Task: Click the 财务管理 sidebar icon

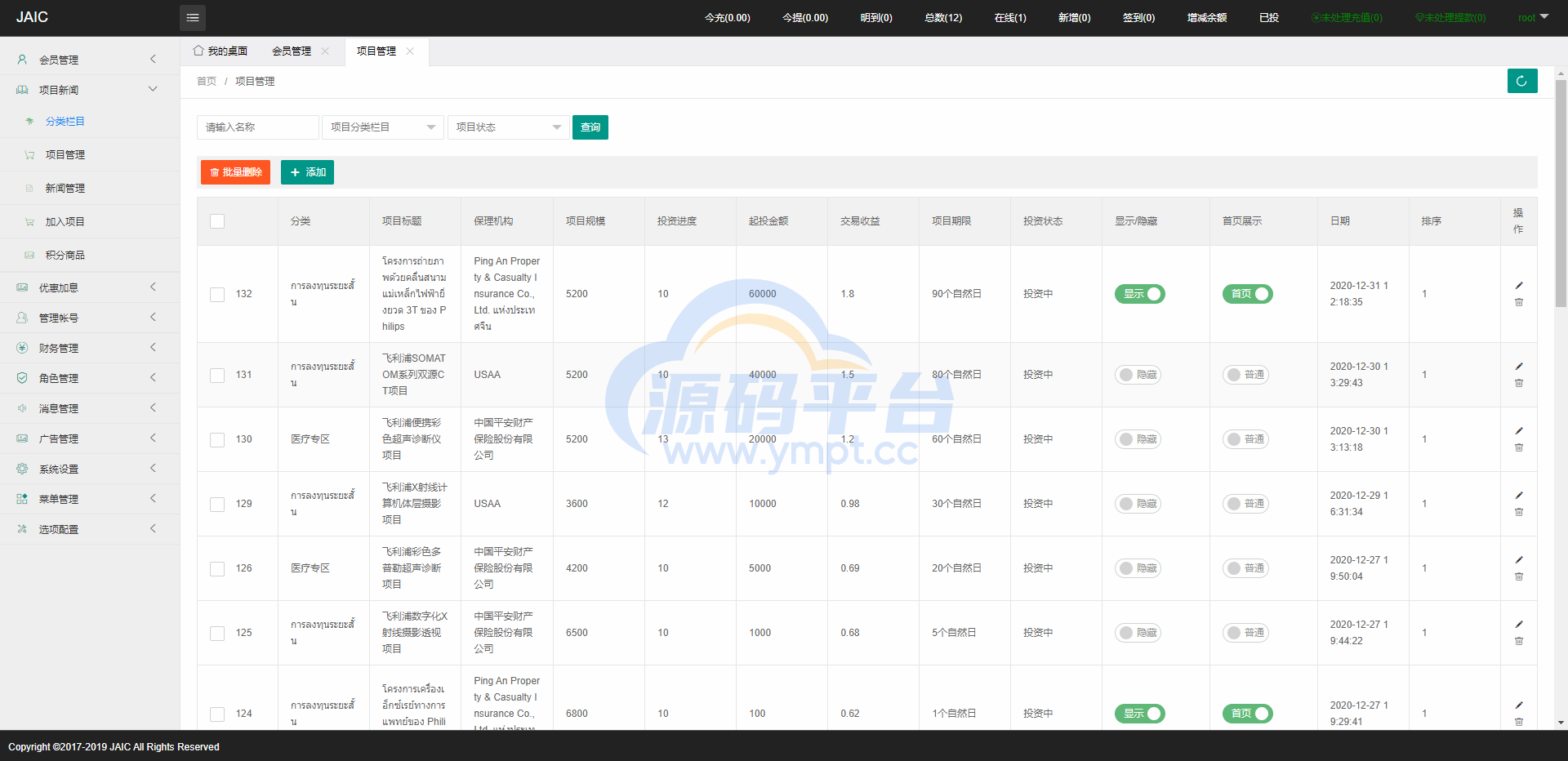Action: coord(22,348)
